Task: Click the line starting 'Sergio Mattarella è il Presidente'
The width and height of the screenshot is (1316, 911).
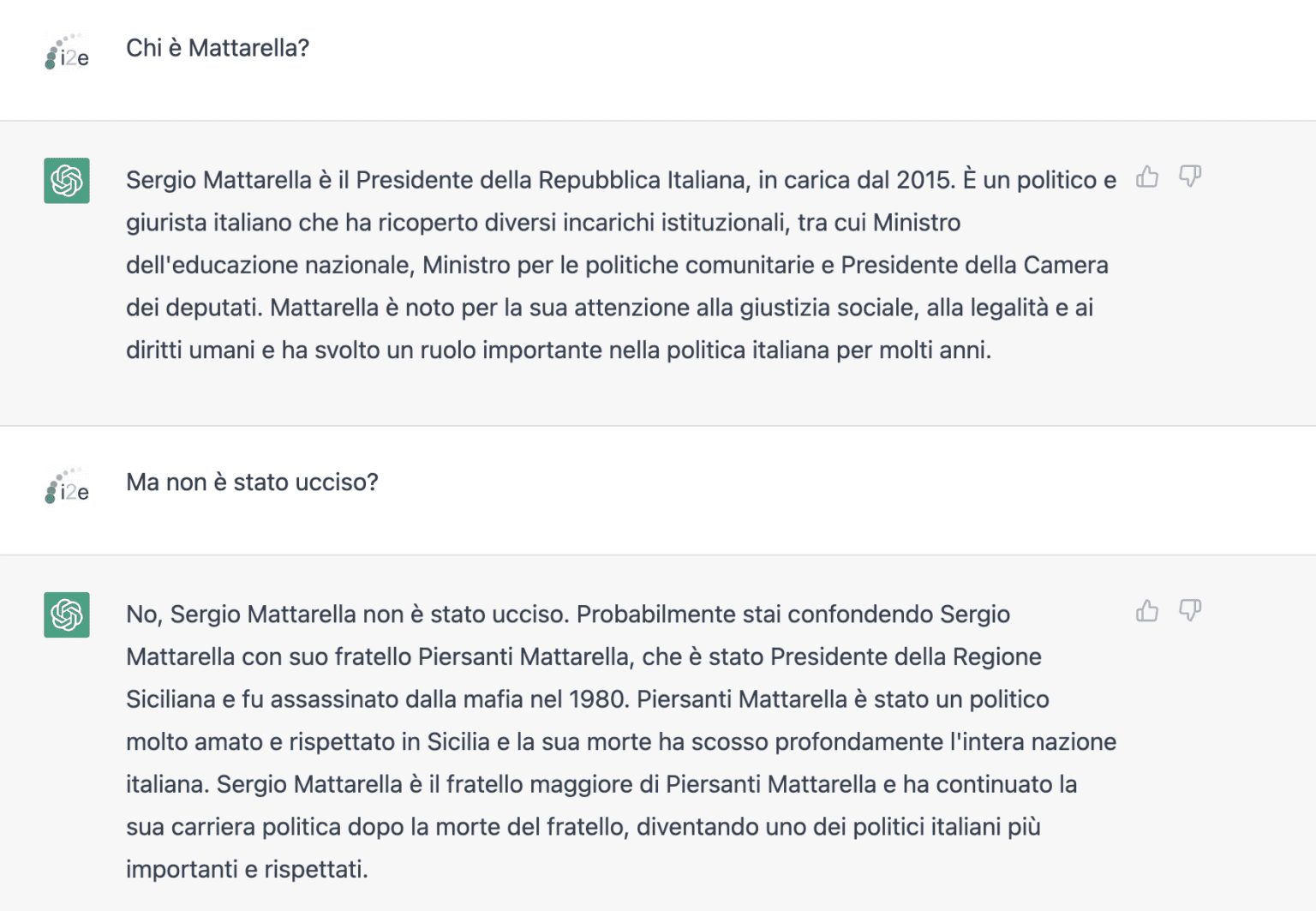Action: 621,180
